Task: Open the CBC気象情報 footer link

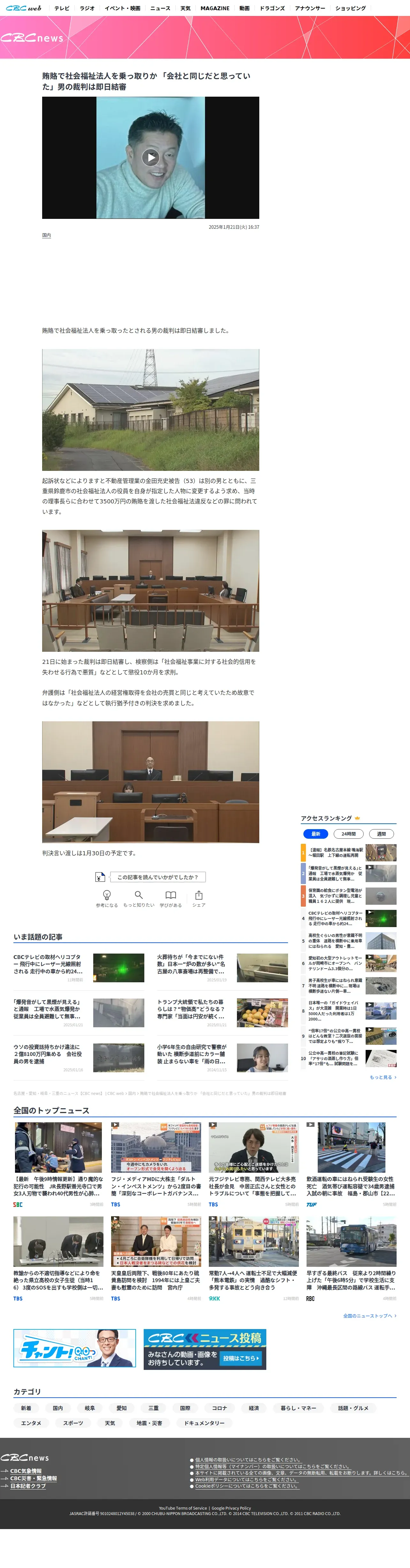Action: [26, 1471]
